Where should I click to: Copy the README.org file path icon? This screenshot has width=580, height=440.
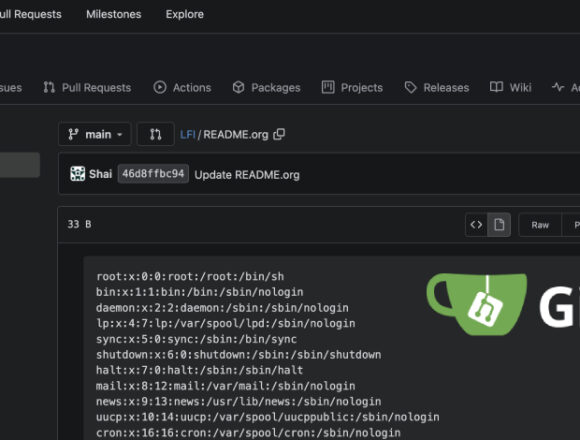tap(279, 134)
